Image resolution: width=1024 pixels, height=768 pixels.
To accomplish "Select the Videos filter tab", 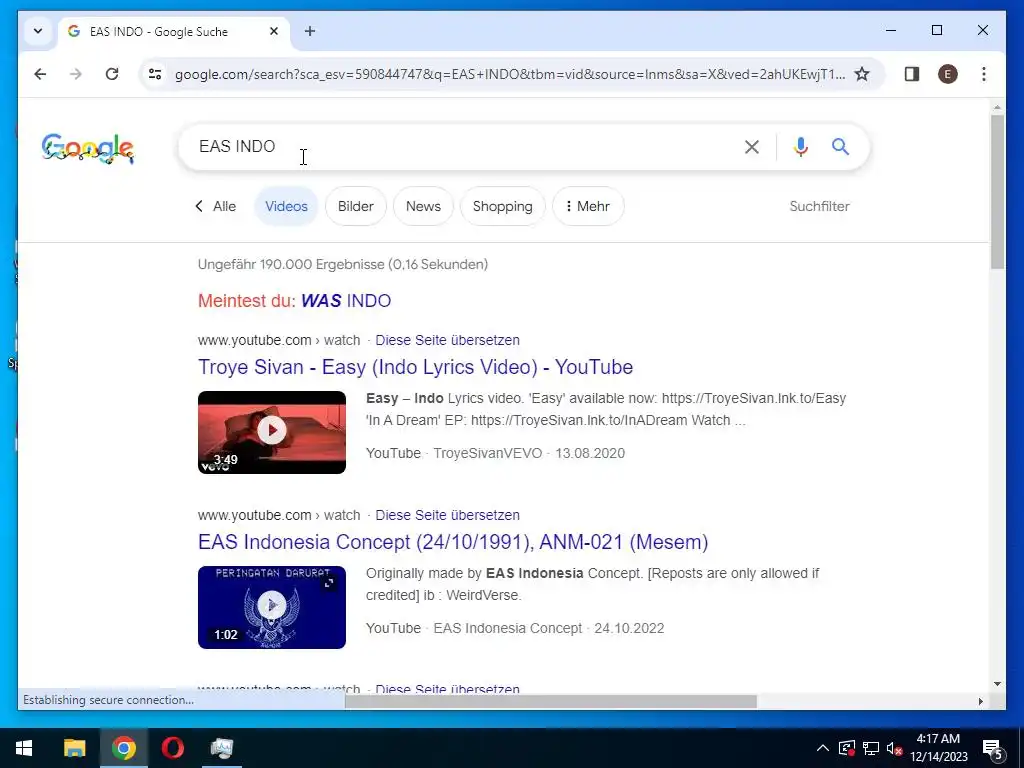I will [x=286, y=206].
